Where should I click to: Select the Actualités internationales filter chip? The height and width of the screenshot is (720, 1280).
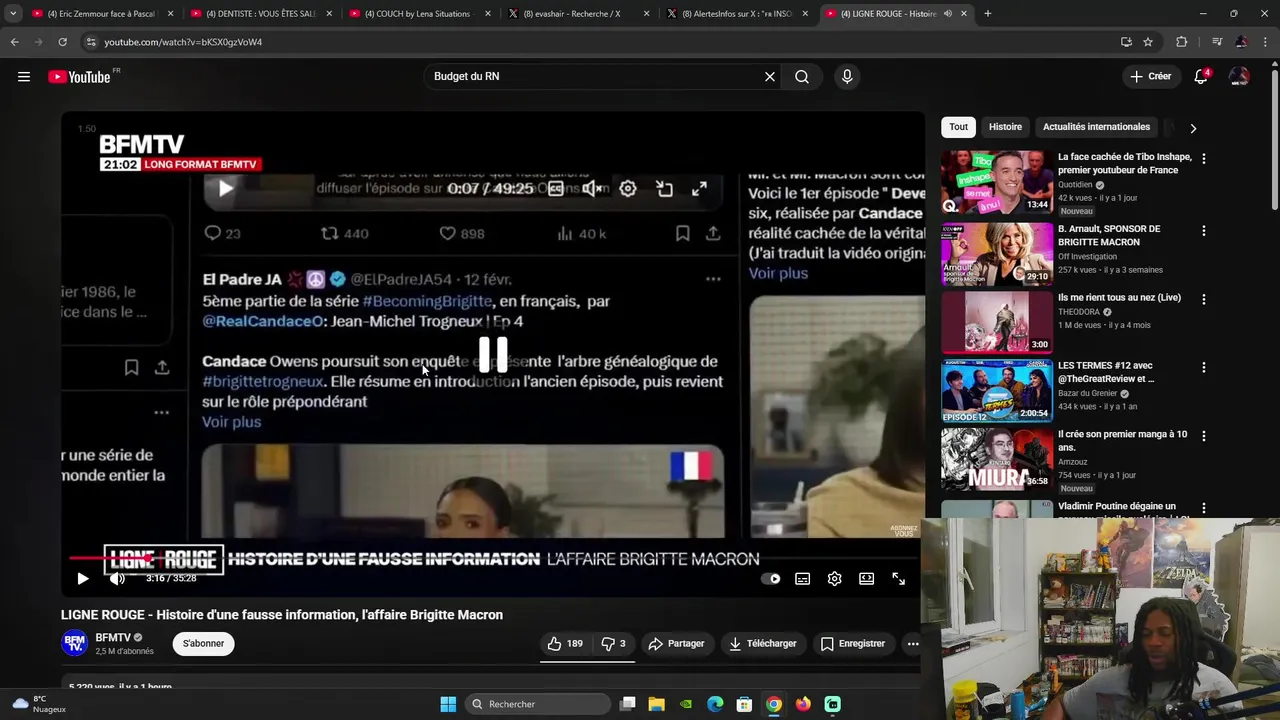pos(1096,127)
